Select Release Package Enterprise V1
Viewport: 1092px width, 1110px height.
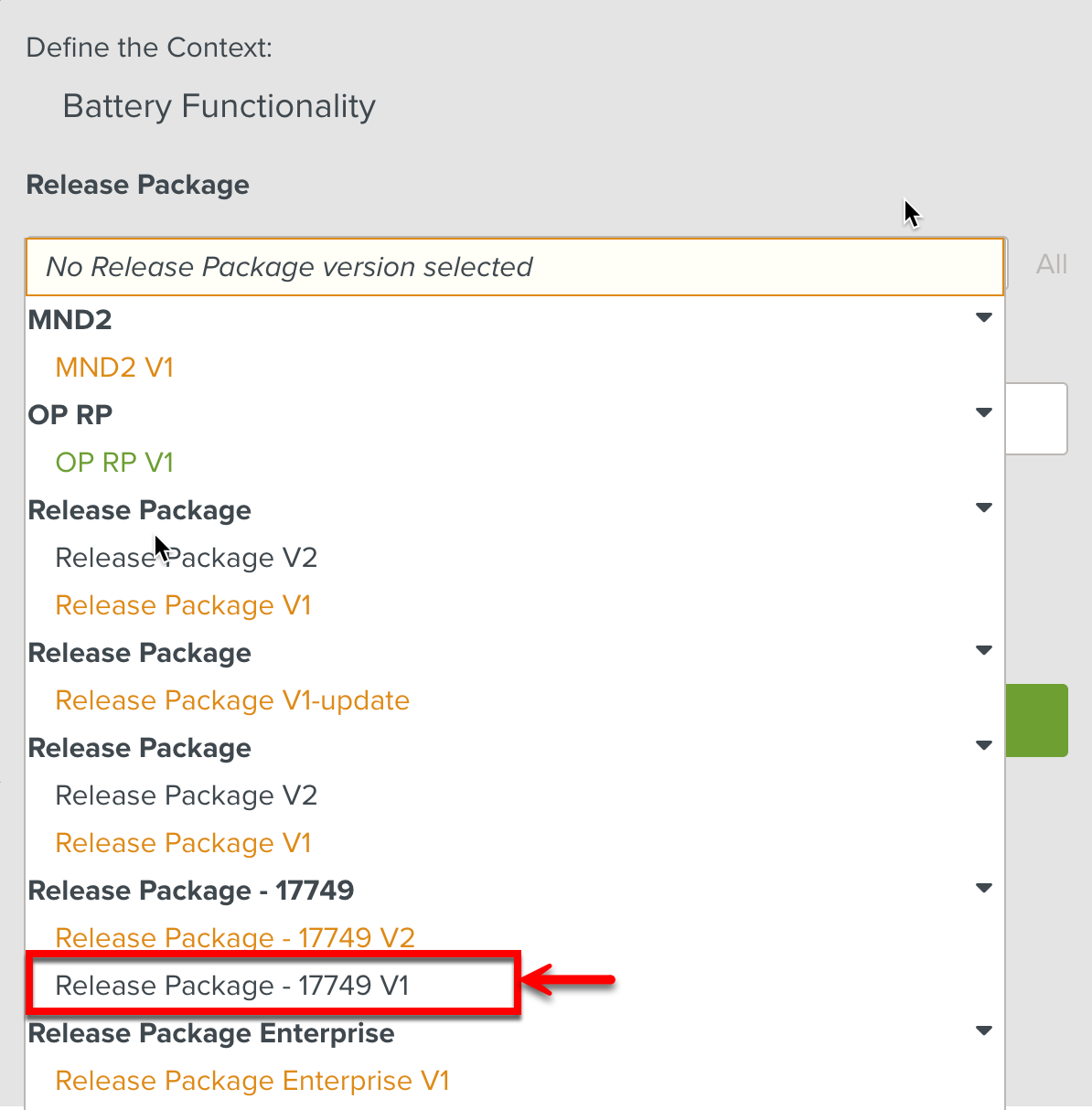252,1081
